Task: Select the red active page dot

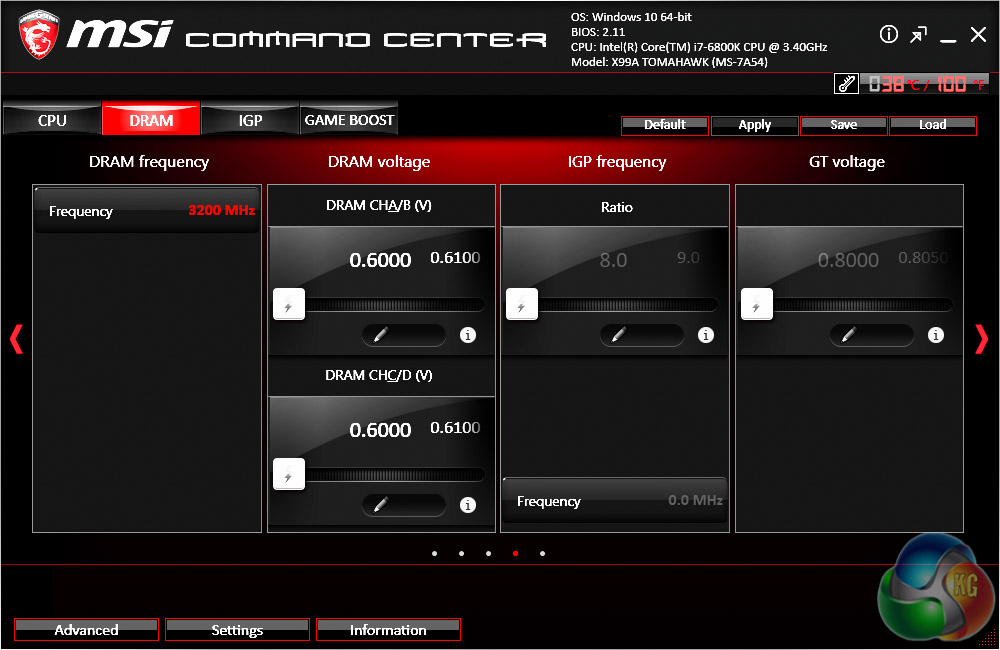Action: click(x=515, y=554)
